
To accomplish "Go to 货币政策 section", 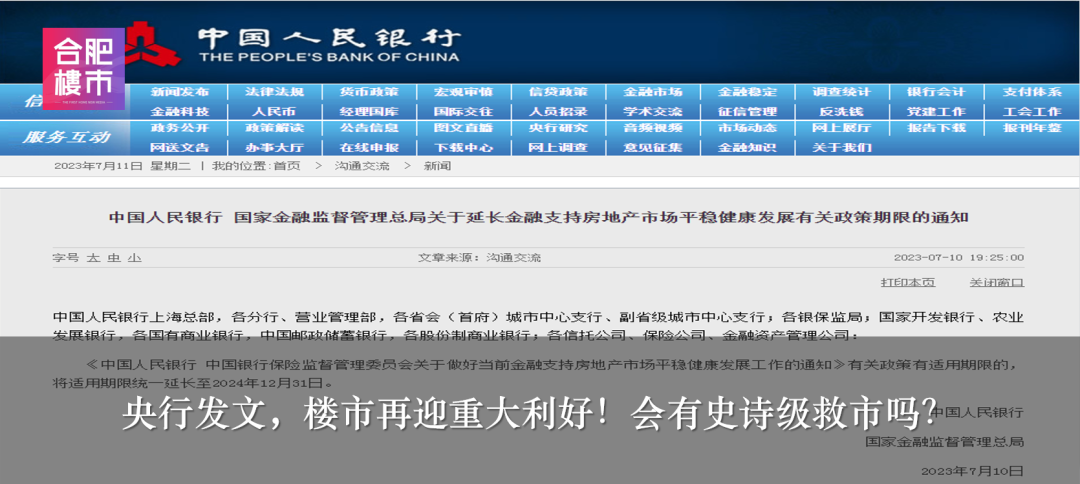I will click(x=368, y=92).
